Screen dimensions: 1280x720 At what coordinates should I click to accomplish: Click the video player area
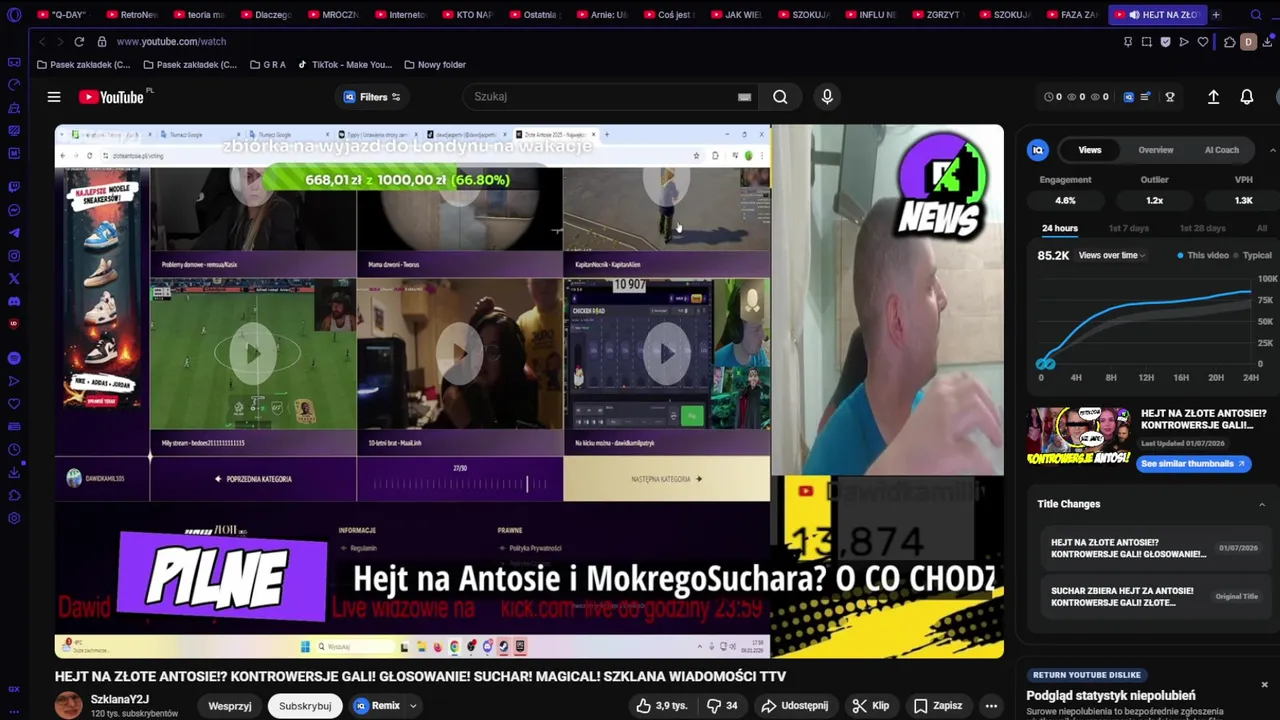pyautogui.click(x=529, y=391)
